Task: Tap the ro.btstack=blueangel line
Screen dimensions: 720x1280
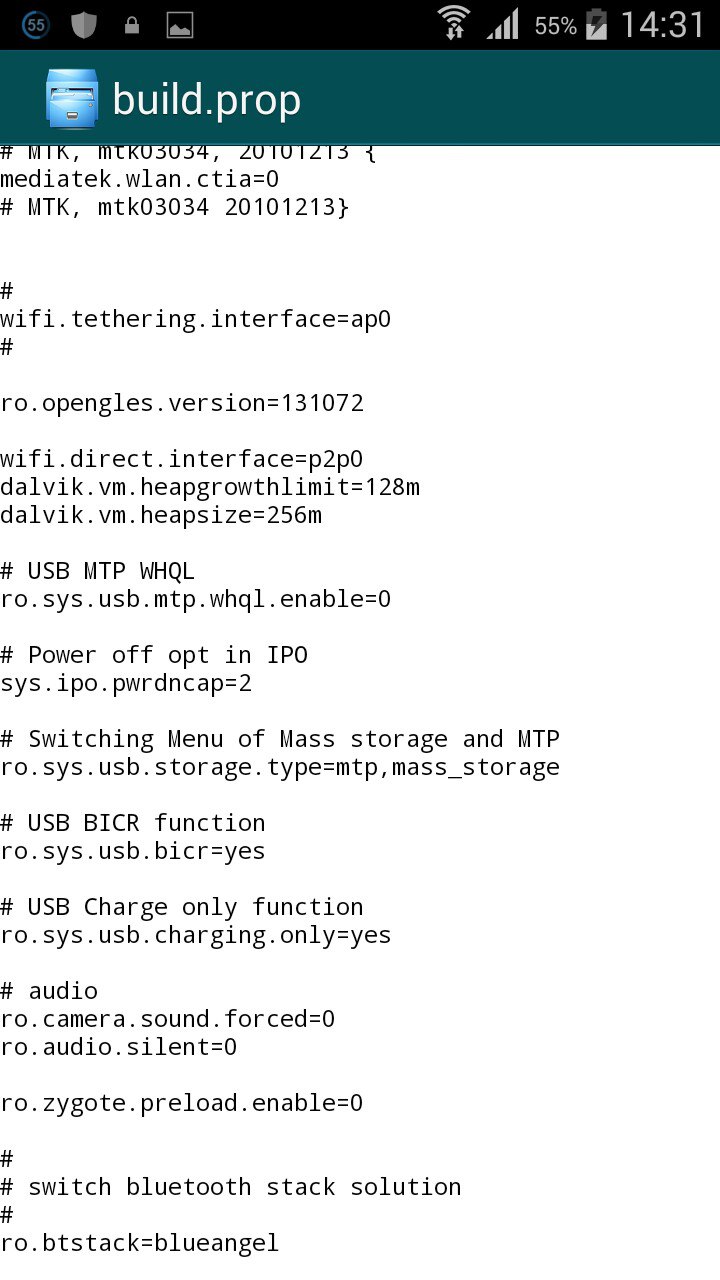Action: pos(140,1243)
